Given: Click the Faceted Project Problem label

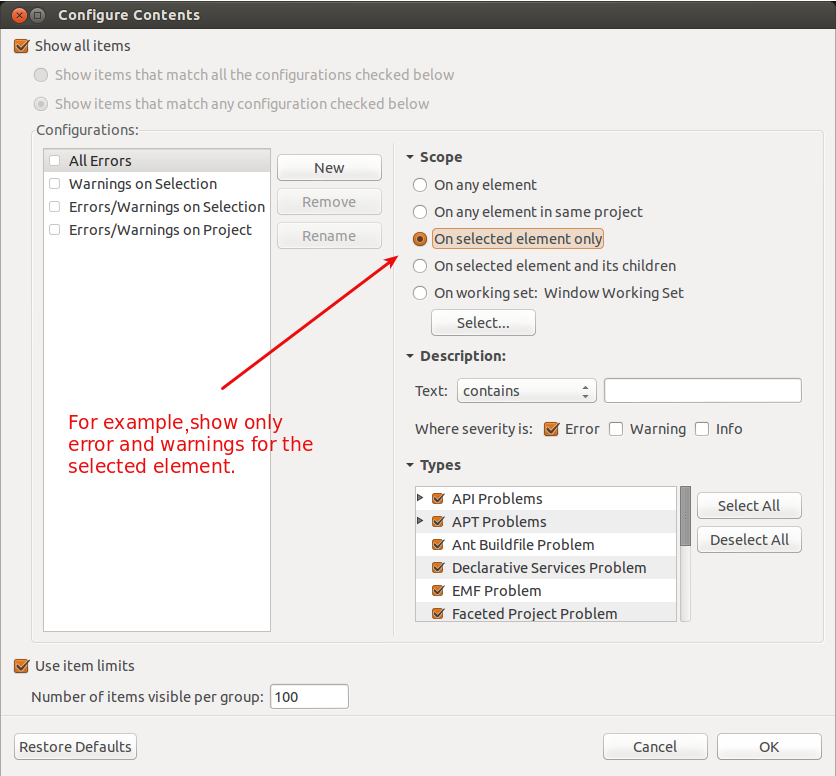Looking at the screenshot, I should tap(534, 613).
